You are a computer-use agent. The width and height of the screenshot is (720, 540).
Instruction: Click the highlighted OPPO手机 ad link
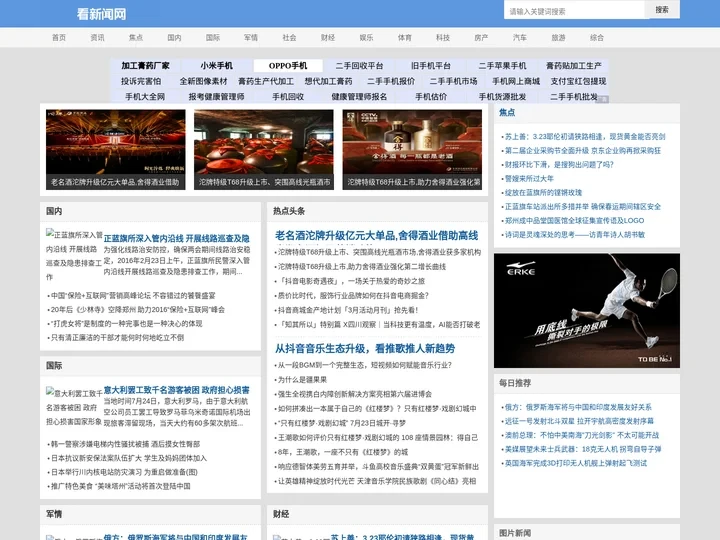[288, 66]
